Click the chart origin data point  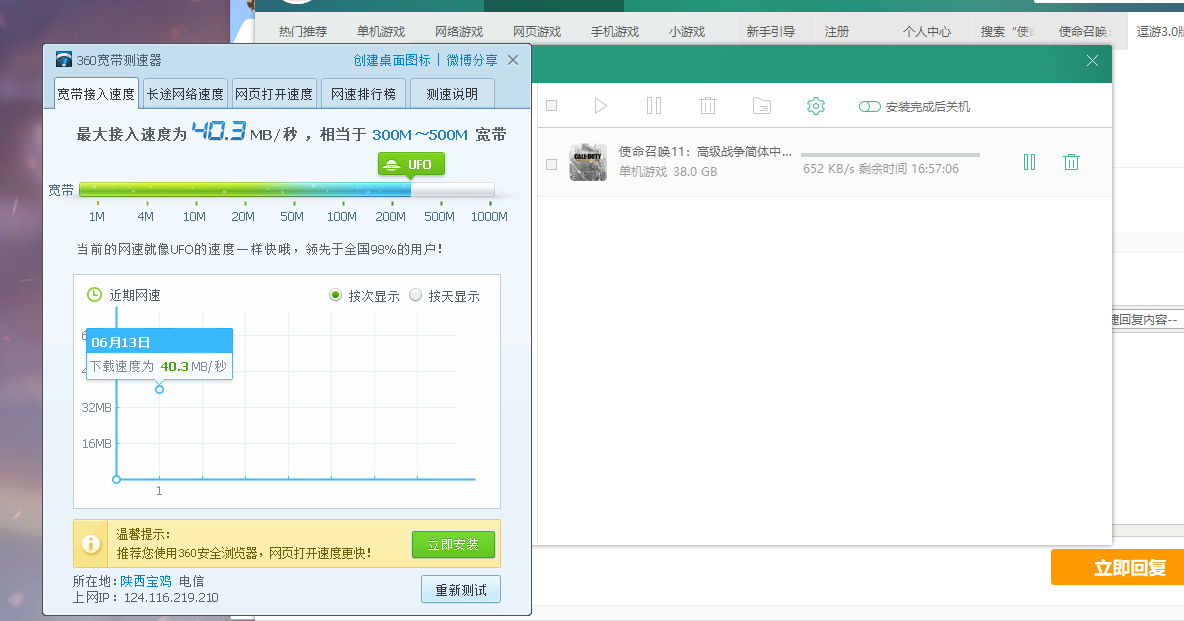coord(116,479)
